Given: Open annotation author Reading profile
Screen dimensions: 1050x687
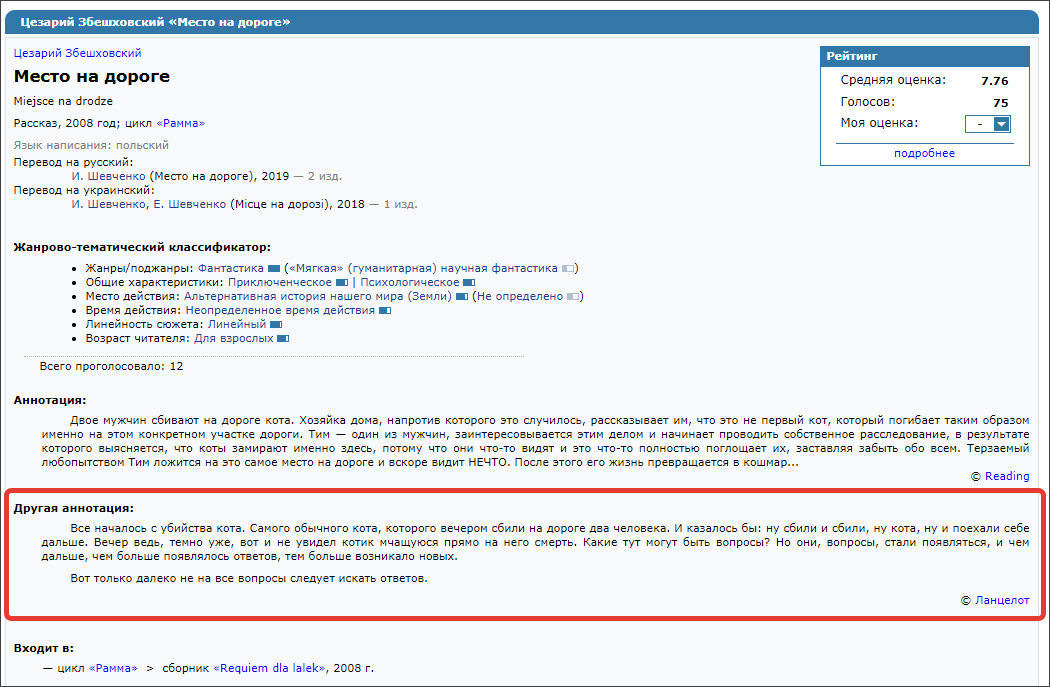Looking at the screenshot, I should pyautogui.click(x=1006, y=476).
